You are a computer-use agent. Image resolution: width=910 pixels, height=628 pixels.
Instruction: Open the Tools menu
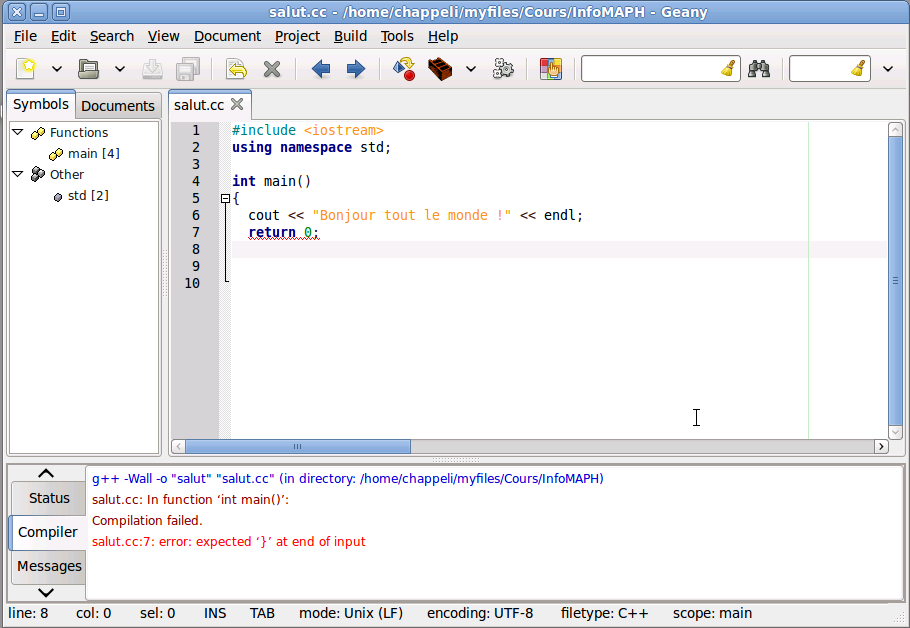397,36
